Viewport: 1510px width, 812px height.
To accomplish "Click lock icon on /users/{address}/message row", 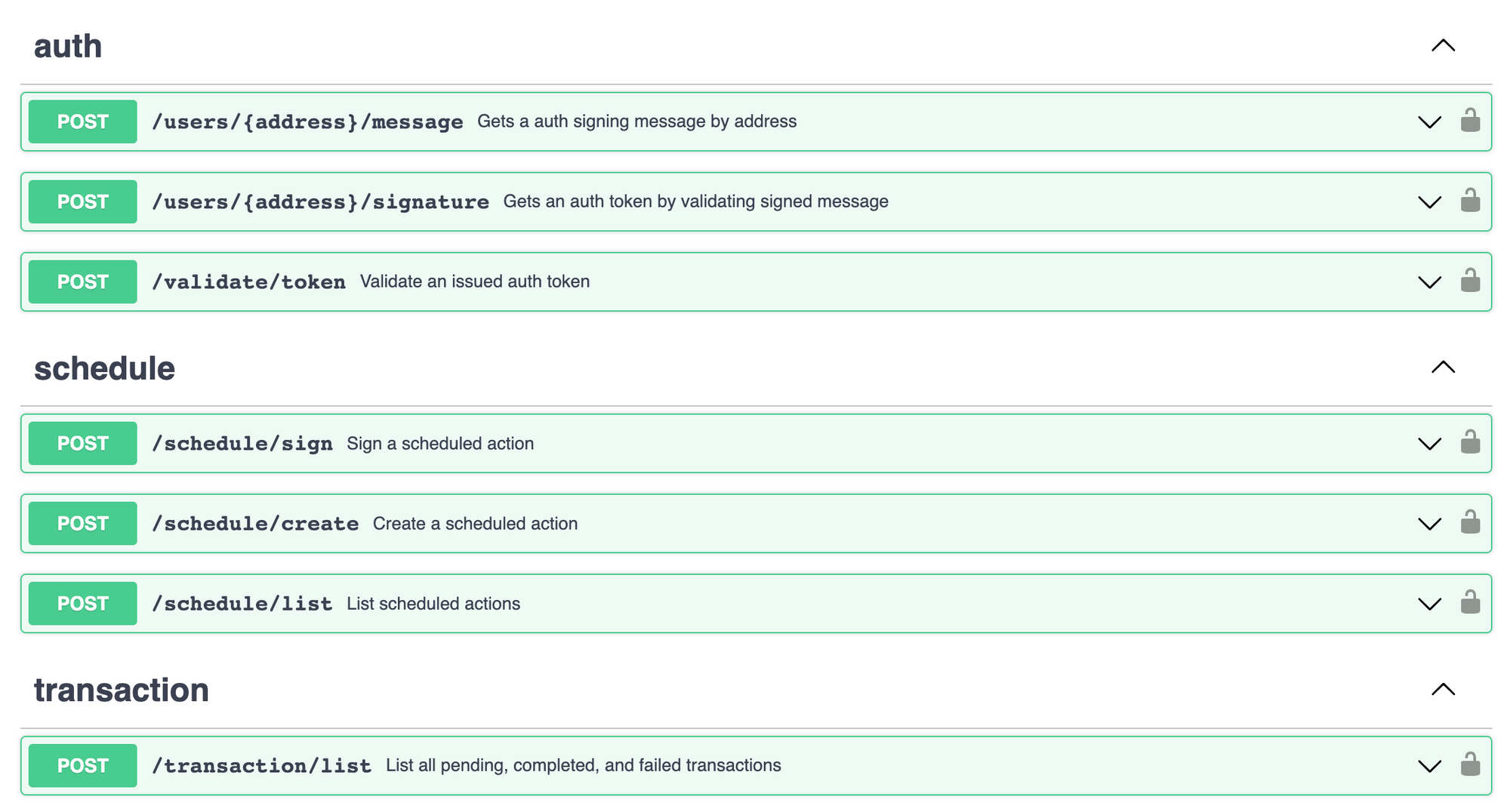I will tap(1470, 120).
